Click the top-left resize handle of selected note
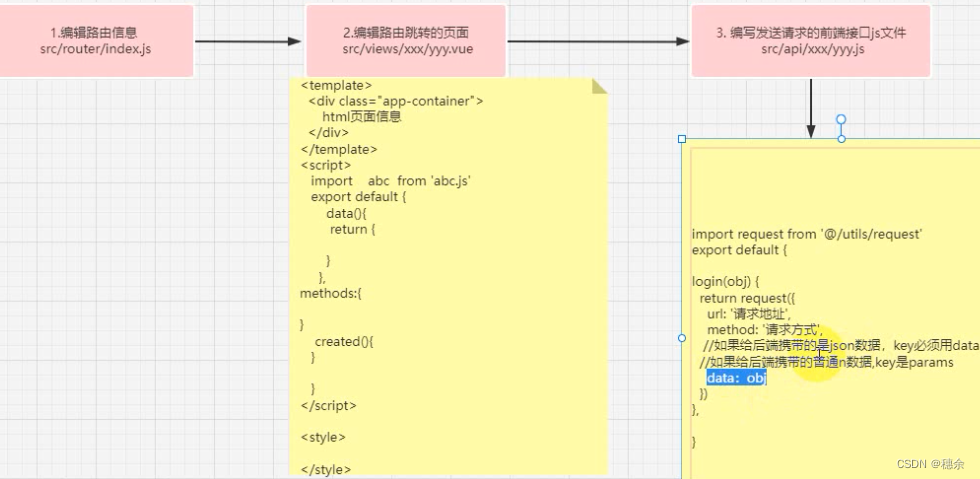Image resolution: width=980 pixels, height=479 pixels. (x=682, y=139)
